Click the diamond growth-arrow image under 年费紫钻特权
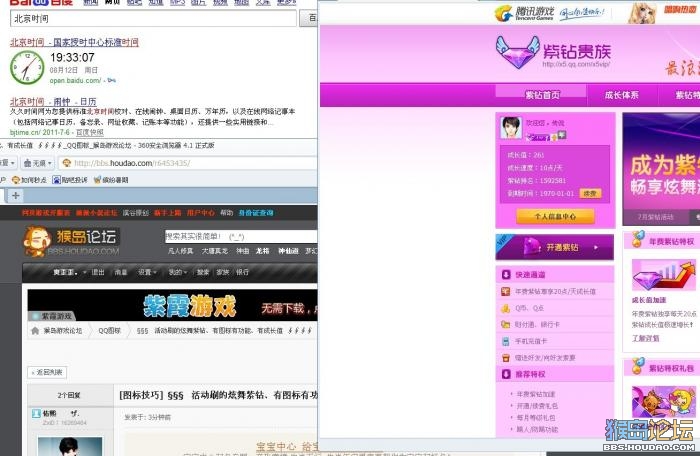 664,276
